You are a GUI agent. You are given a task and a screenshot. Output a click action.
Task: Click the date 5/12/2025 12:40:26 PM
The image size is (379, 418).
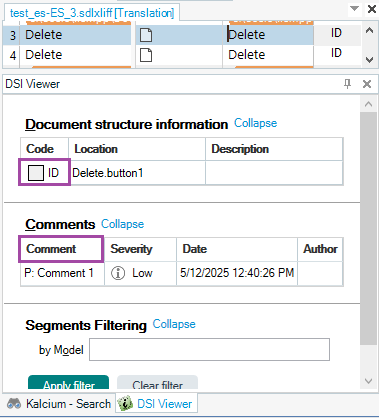(237, 273)
